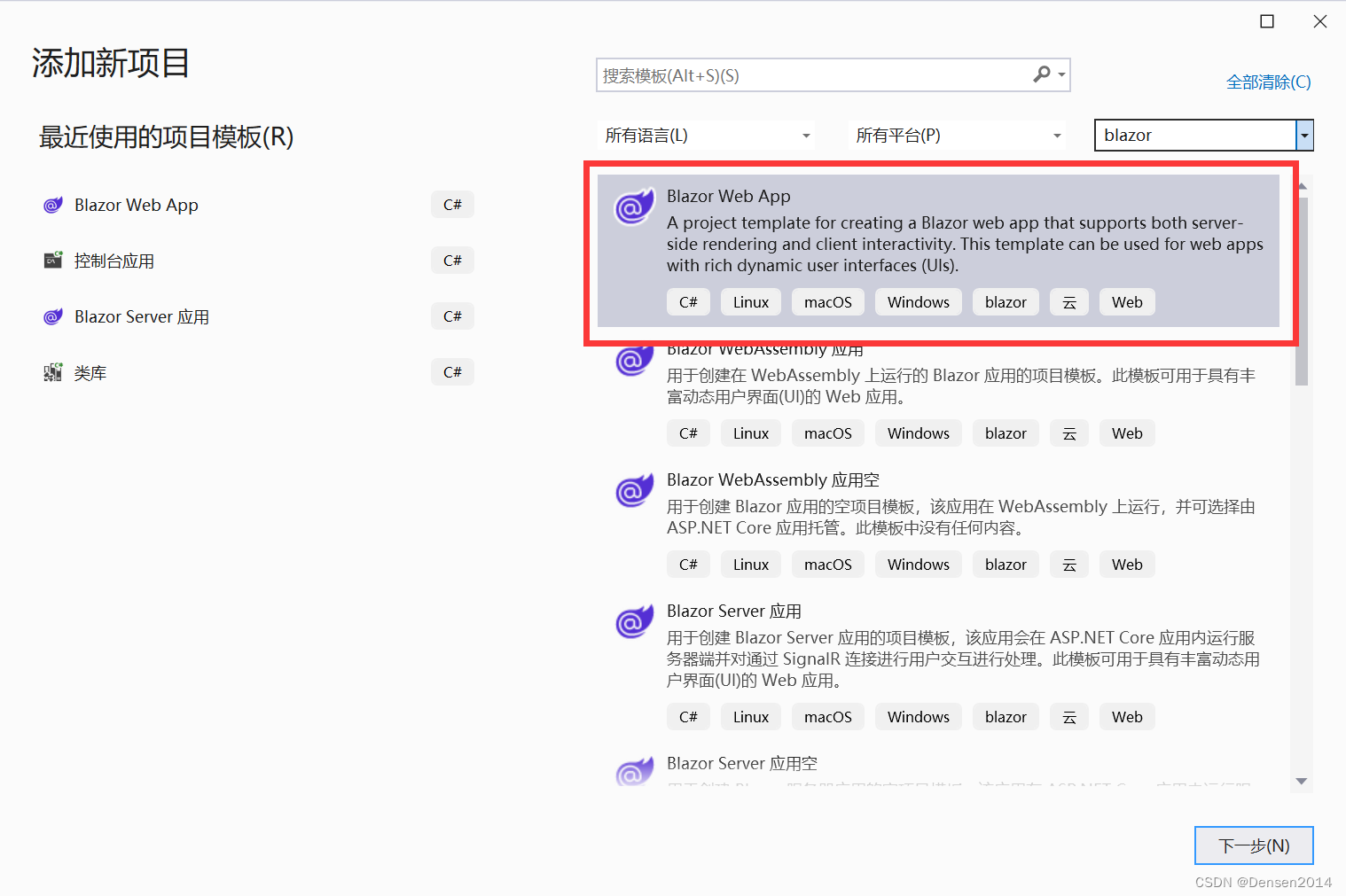This screenshot has width=1346, height=896.
Task: Click the Blazor Server 应用 result list icon
Action: click(x=634, y=621)
